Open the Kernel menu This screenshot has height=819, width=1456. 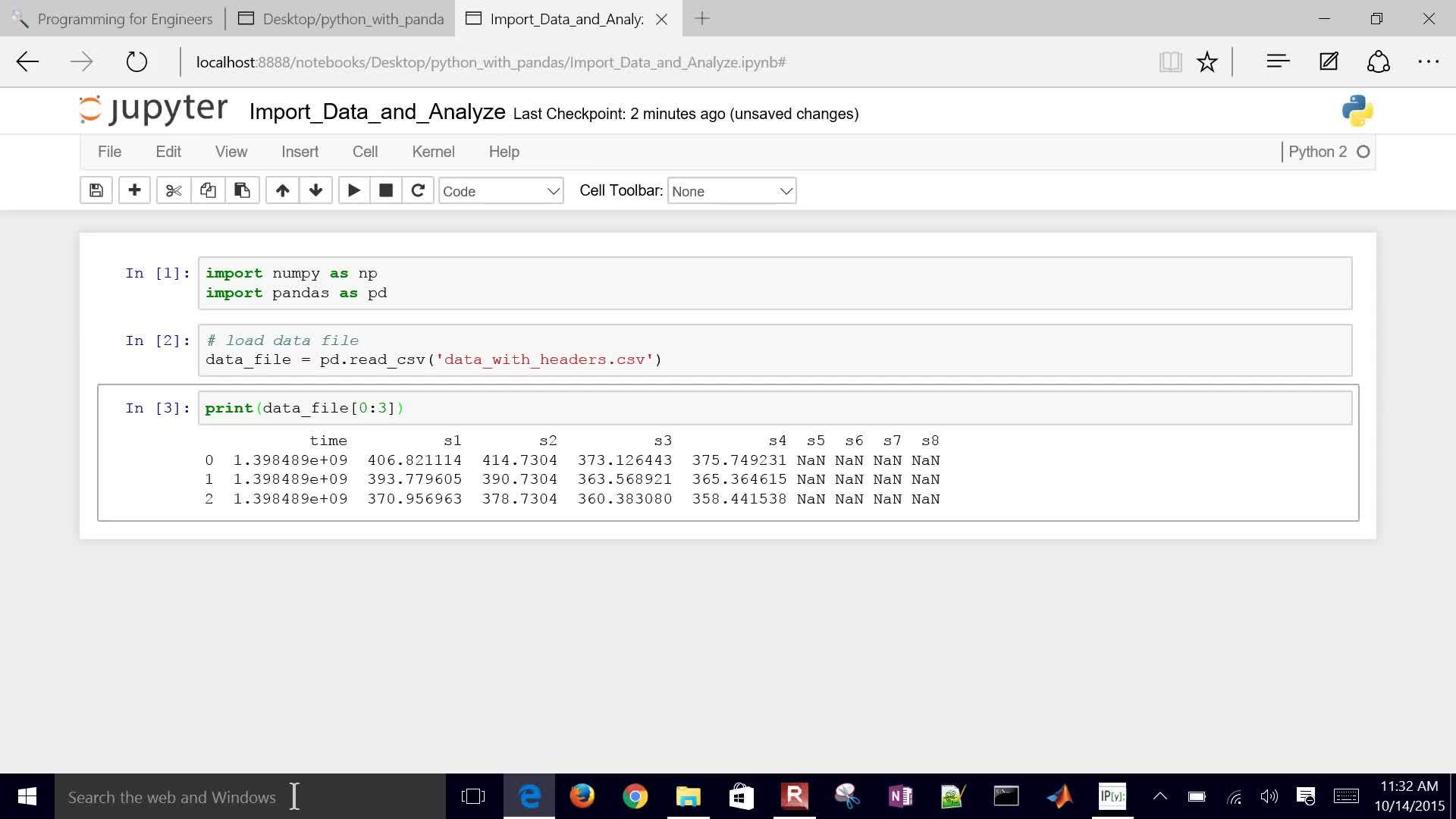(433, 152)
